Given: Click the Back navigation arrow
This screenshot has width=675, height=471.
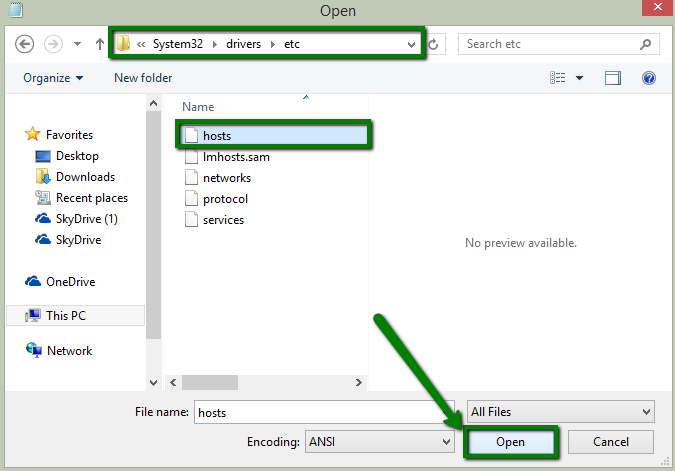Looking at the screenshot, I should (25, 44).
